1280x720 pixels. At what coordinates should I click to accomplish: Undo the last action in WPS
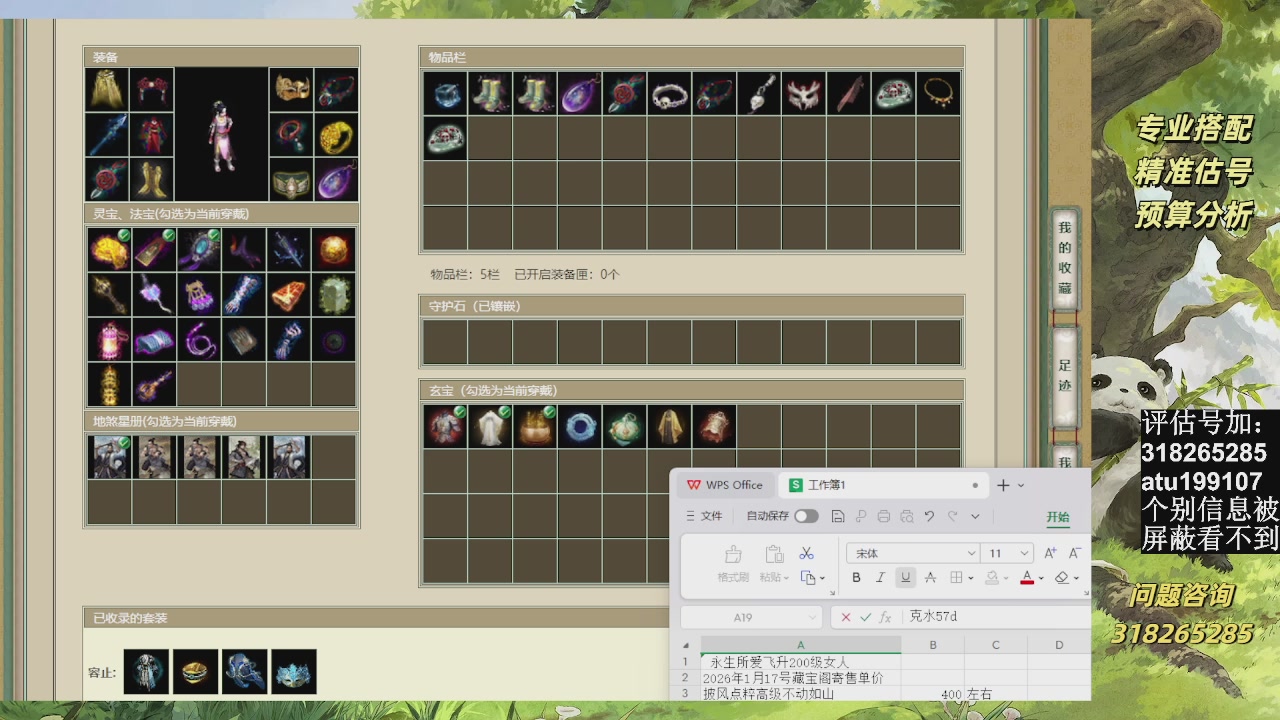[x=929, y=516]
